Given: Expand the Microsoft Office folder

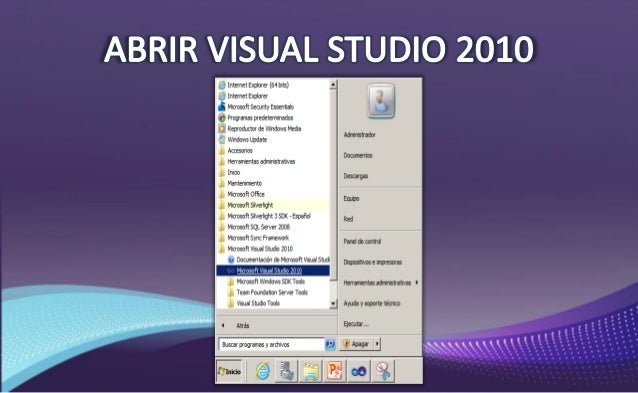Looking at the screenshot, I should [x=273, y=194].
